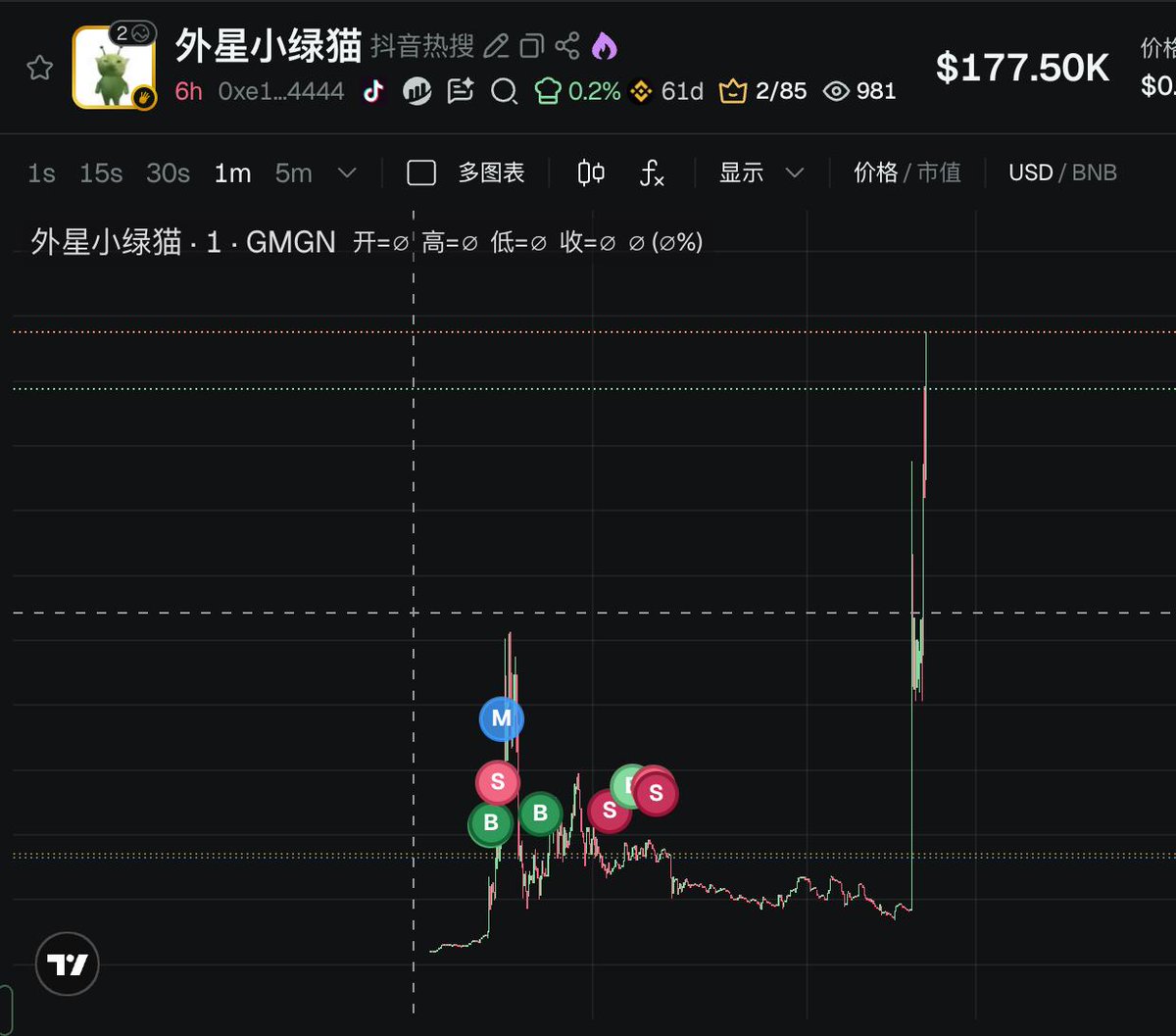Click the blue M trade marker on the chart
Viewport: 1176px width, 1036px height.
501,718
